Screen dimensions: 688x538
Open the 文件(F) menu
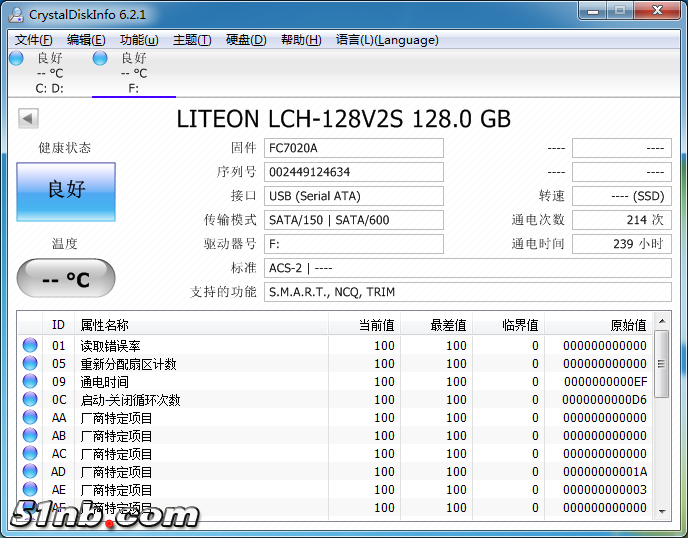34,40
